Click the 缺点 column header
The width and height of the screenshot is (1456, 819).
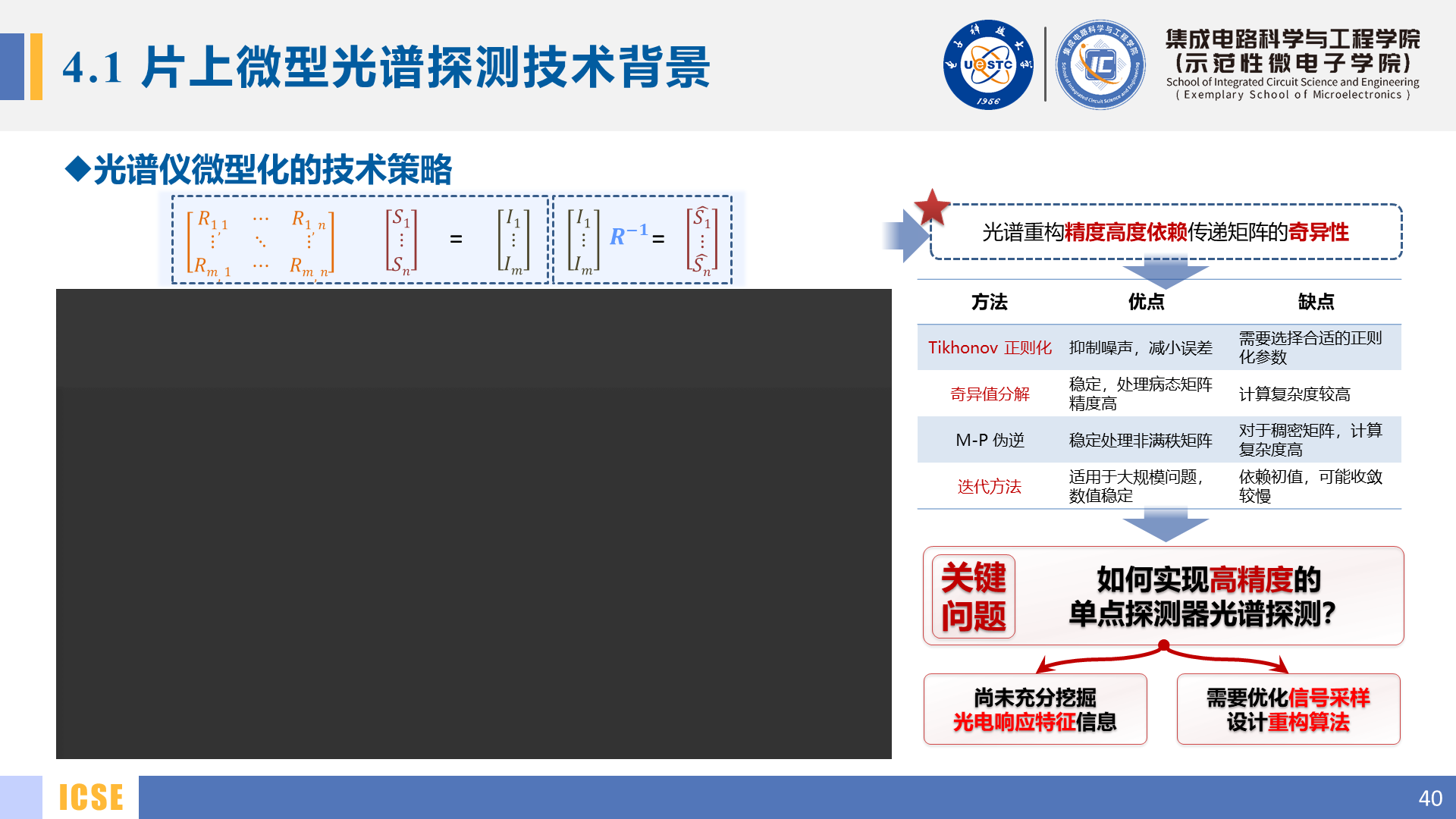[1316, 302]
